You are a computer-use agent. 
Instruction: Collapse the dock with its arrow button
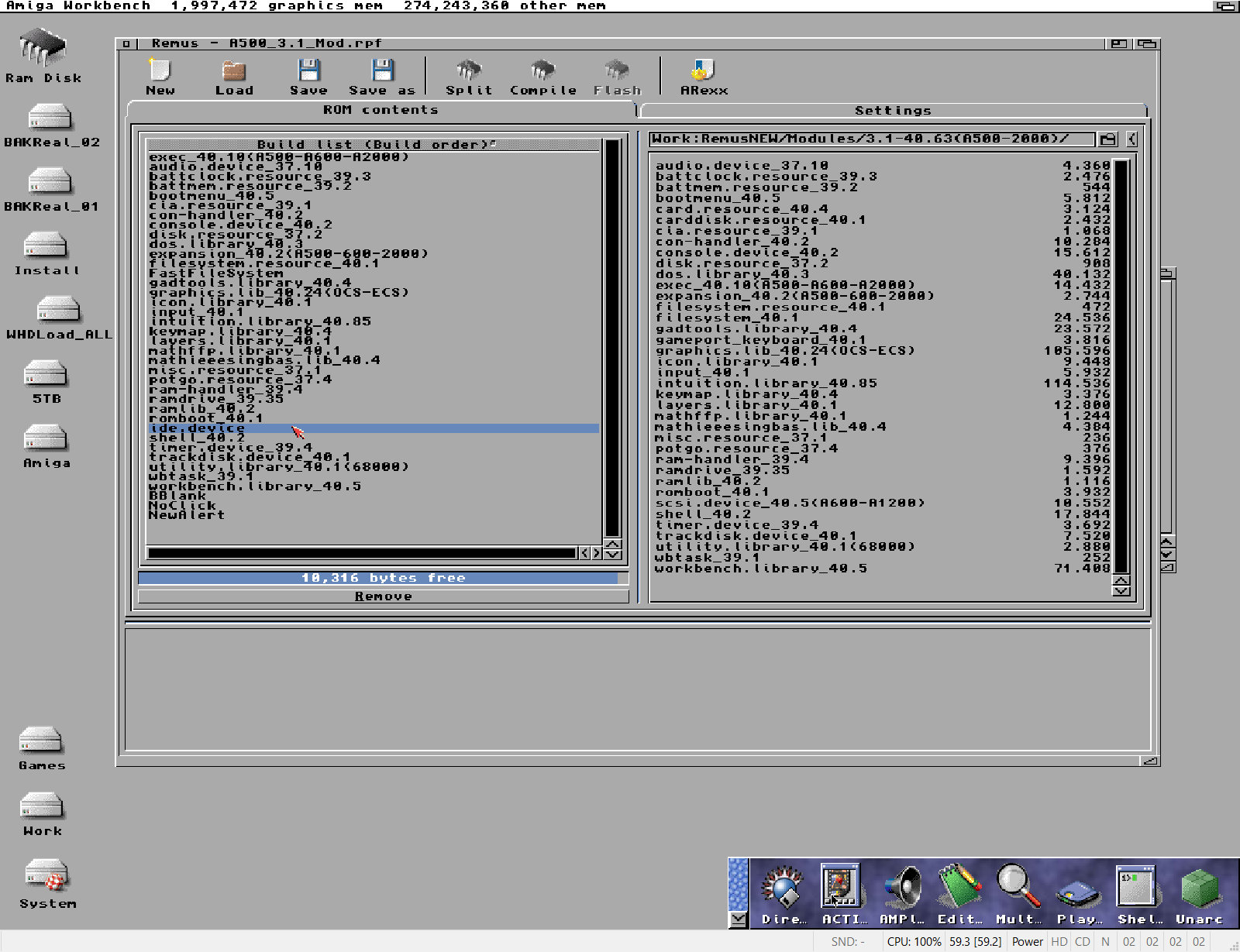click(739, 919)
